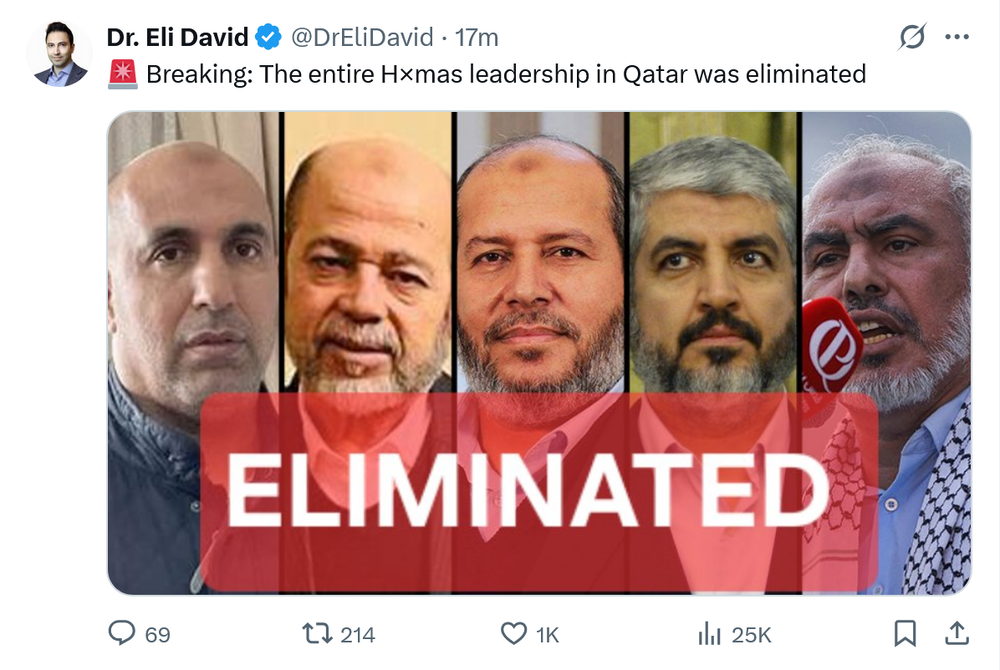
Task: Open the 17m timestamp link
Action: (x=476, y=38)
